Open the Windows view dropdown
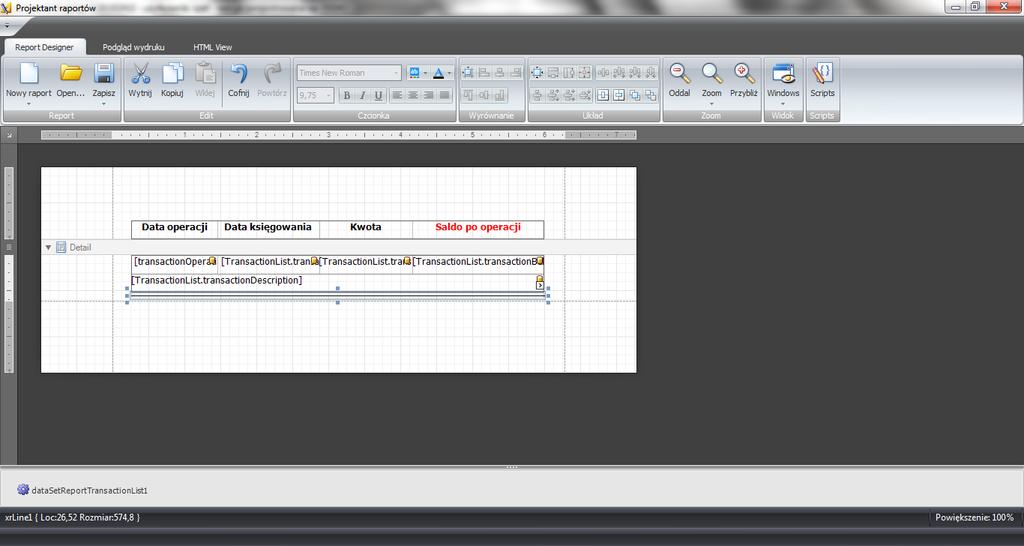The image size is (1024, 546). tap(783, 103)
